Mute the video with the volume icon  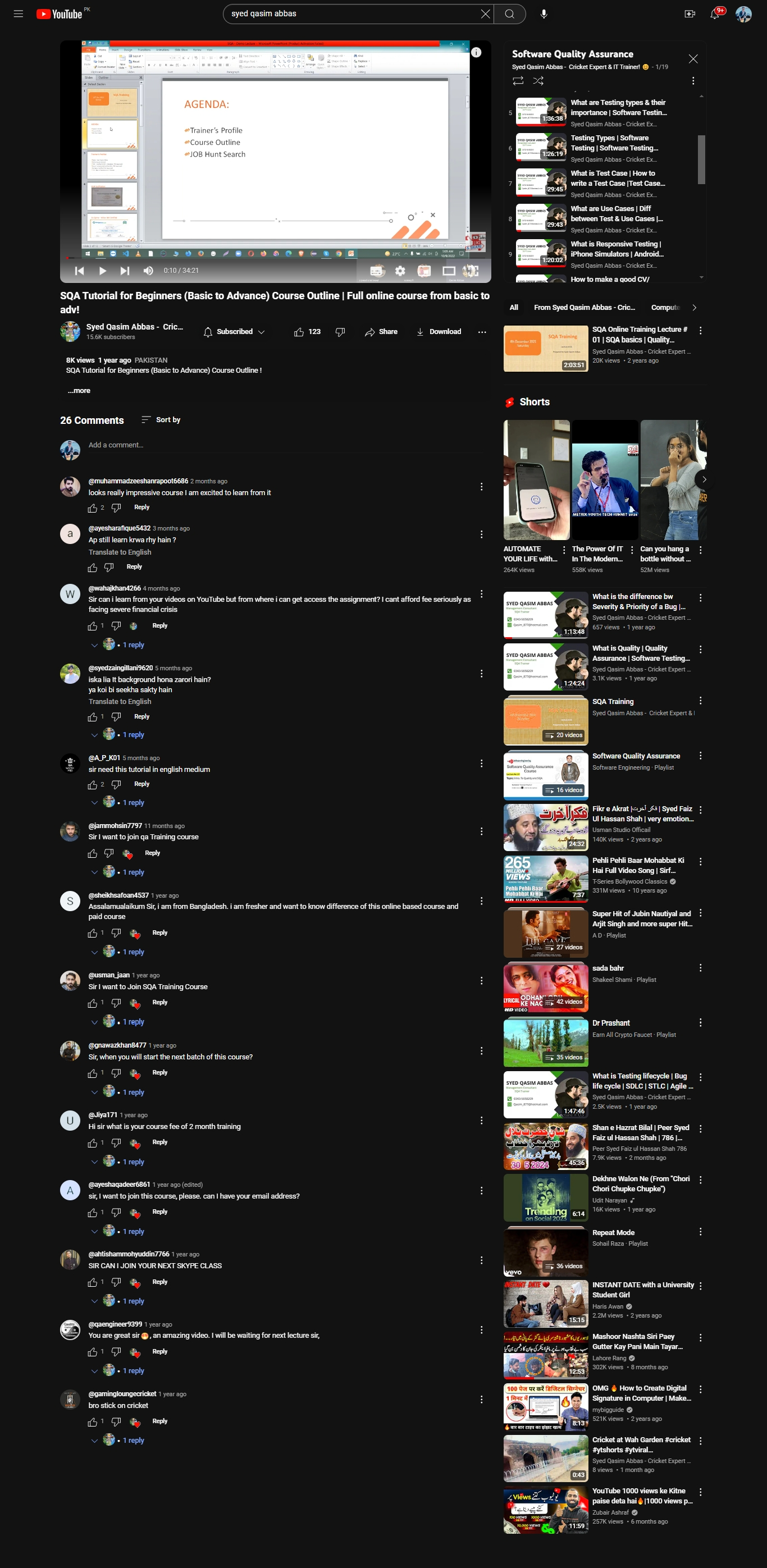pyautogui.click(x=148, y=270)
